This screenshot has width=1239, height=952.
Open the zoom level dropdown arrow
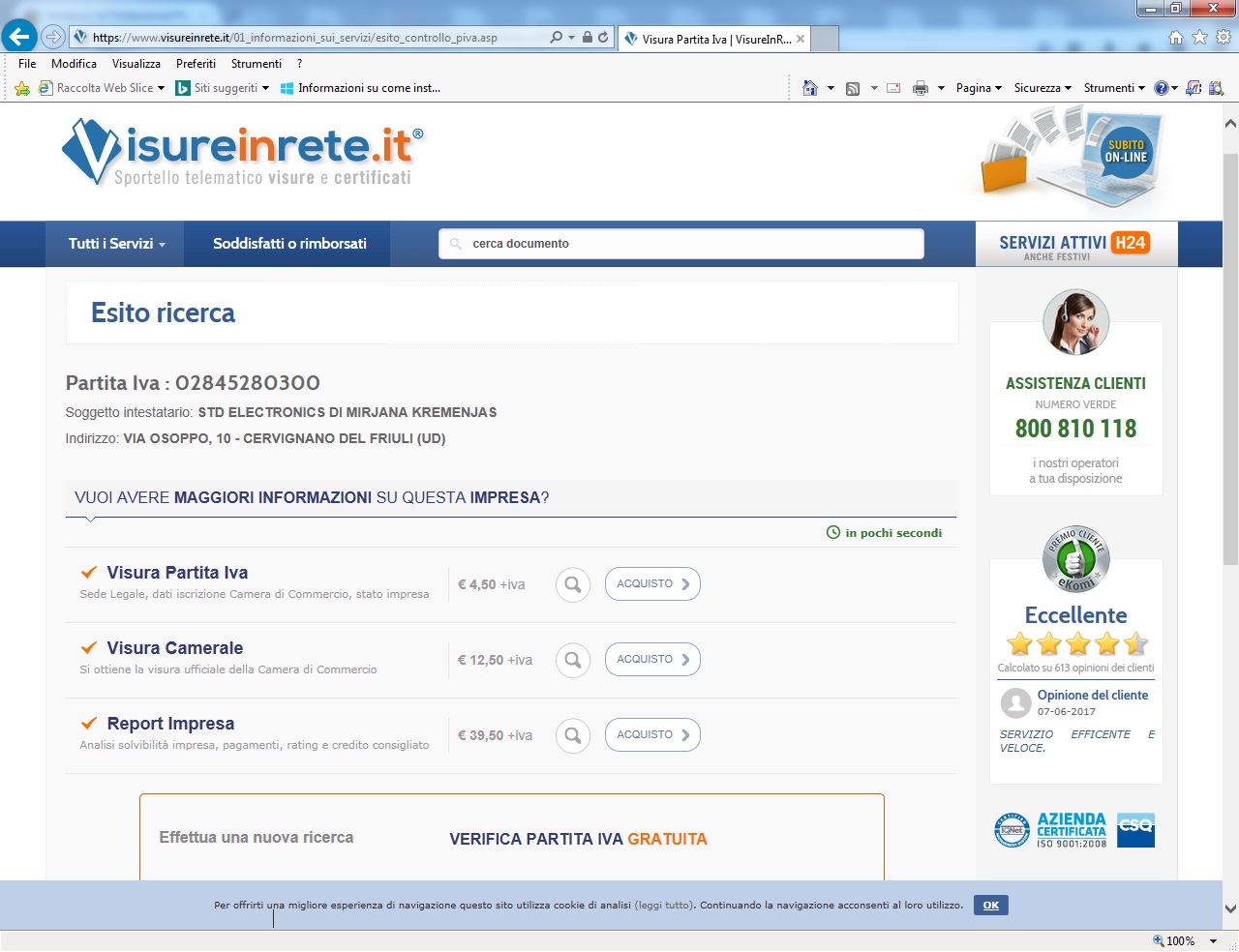[1213, 941]
